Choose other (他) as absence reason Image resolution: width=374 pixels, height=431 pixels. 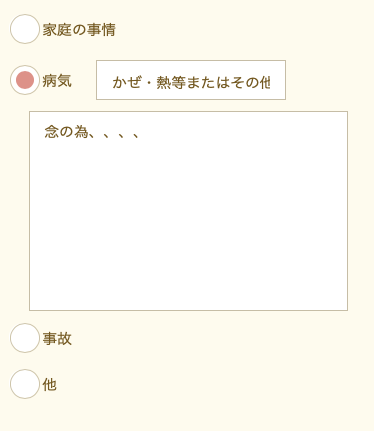pyautogui.click(x=25, y=384)
